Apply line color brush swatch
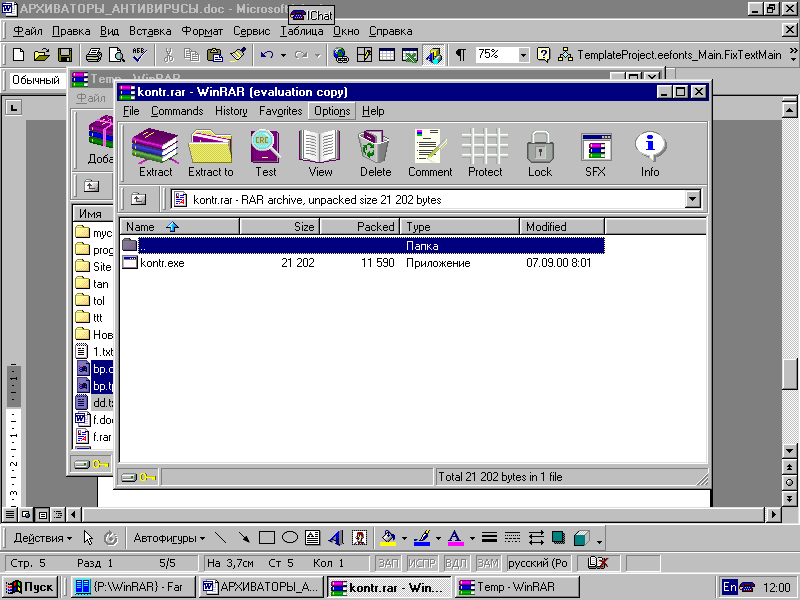This screenshot has width=800, height=600. point(422,538)
